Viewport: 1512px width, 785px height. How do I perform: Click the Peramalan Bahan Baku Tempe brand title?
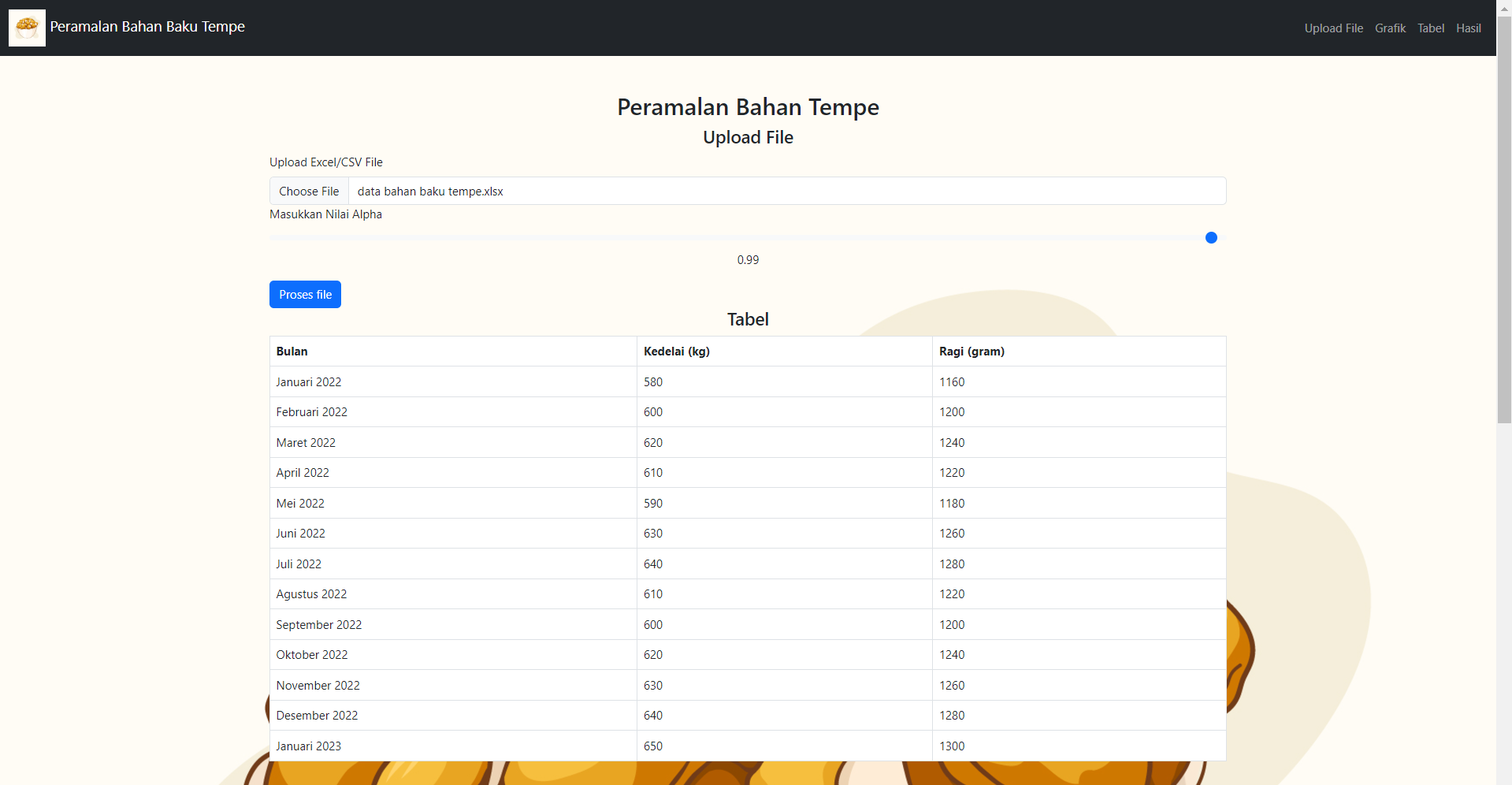pyautogui.click(x=147, y=27)
